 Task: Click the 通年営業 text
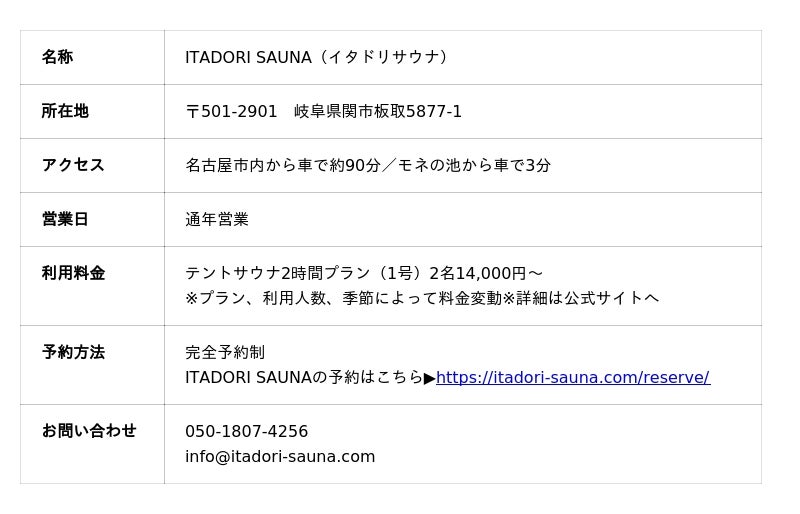[217, 219]
